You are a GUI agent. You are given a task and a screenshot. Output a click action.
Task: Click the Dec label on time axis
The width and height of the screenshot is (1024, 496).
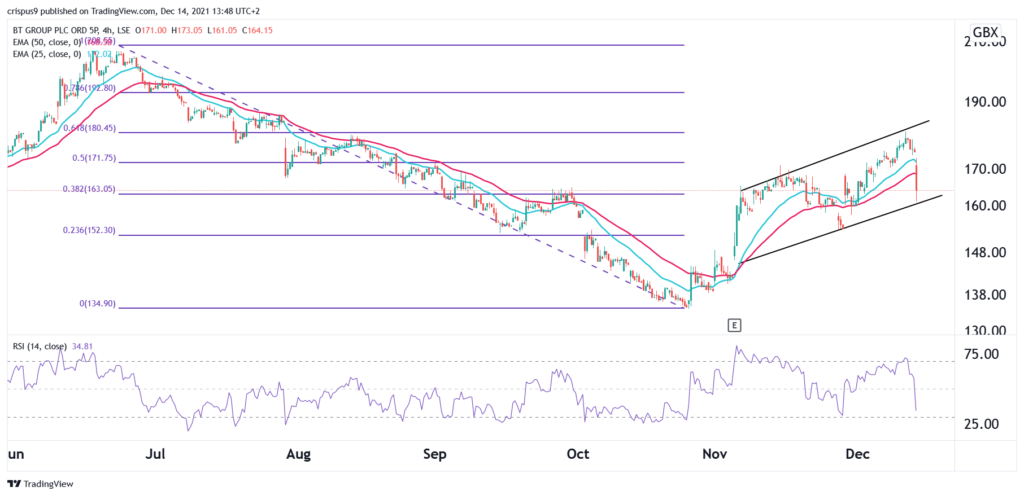click(857, 455)
